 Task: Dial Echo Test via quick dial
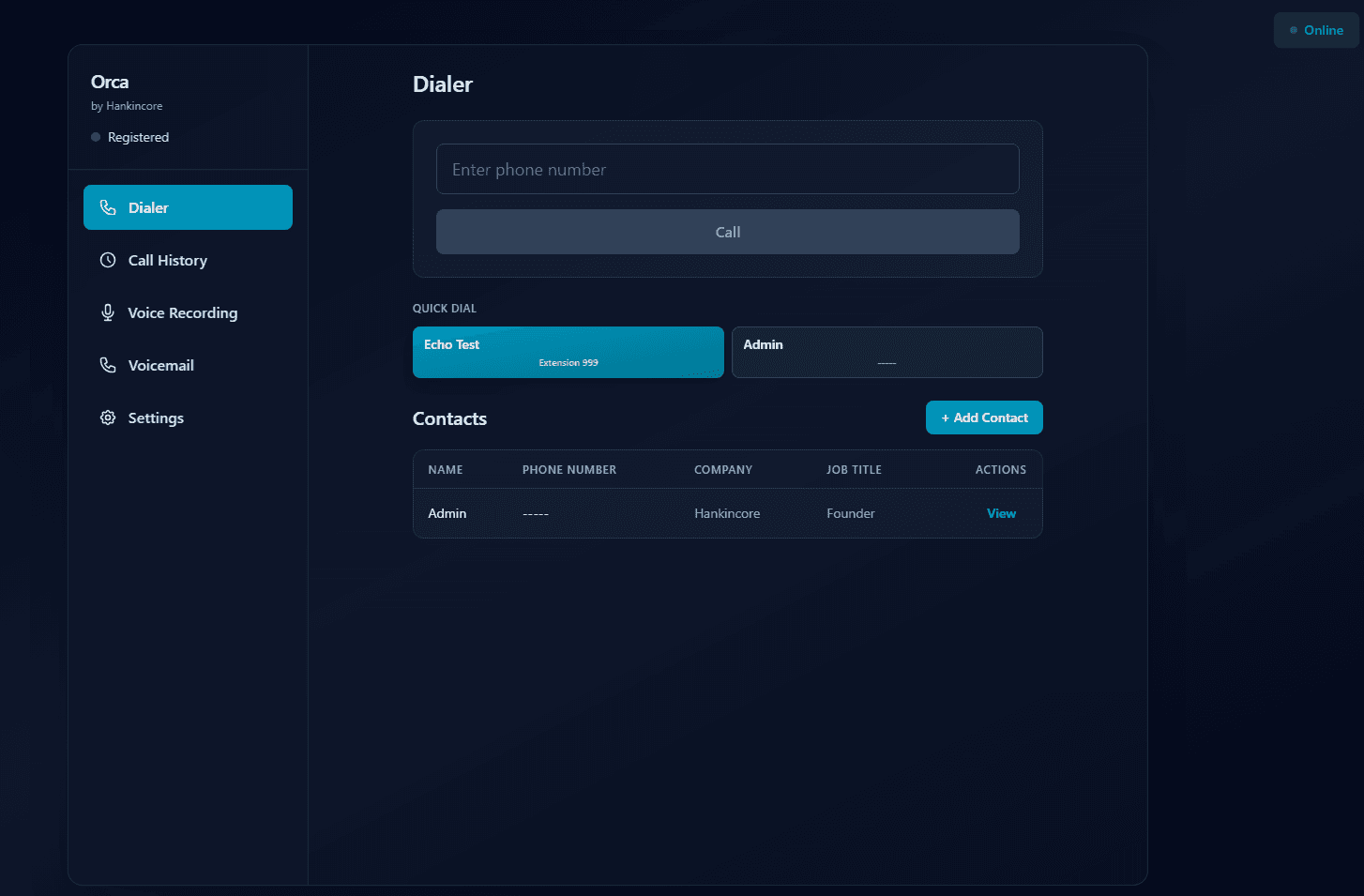coord(568,352)
